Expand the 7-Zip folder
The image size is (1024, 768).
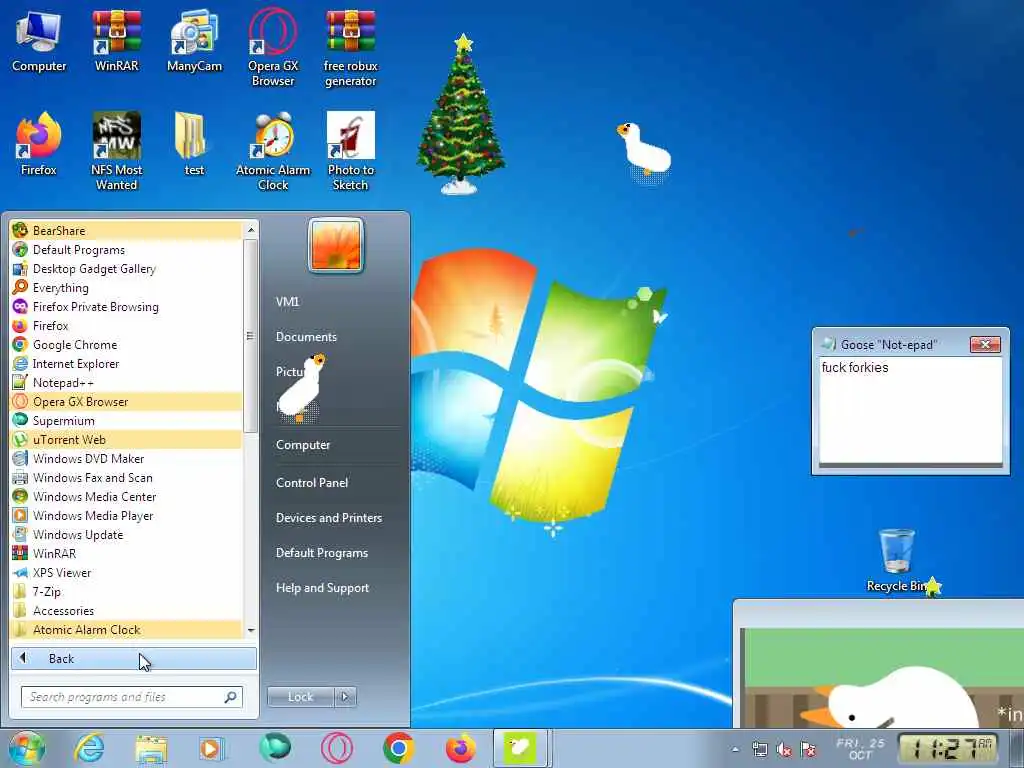tap(126, 591)
